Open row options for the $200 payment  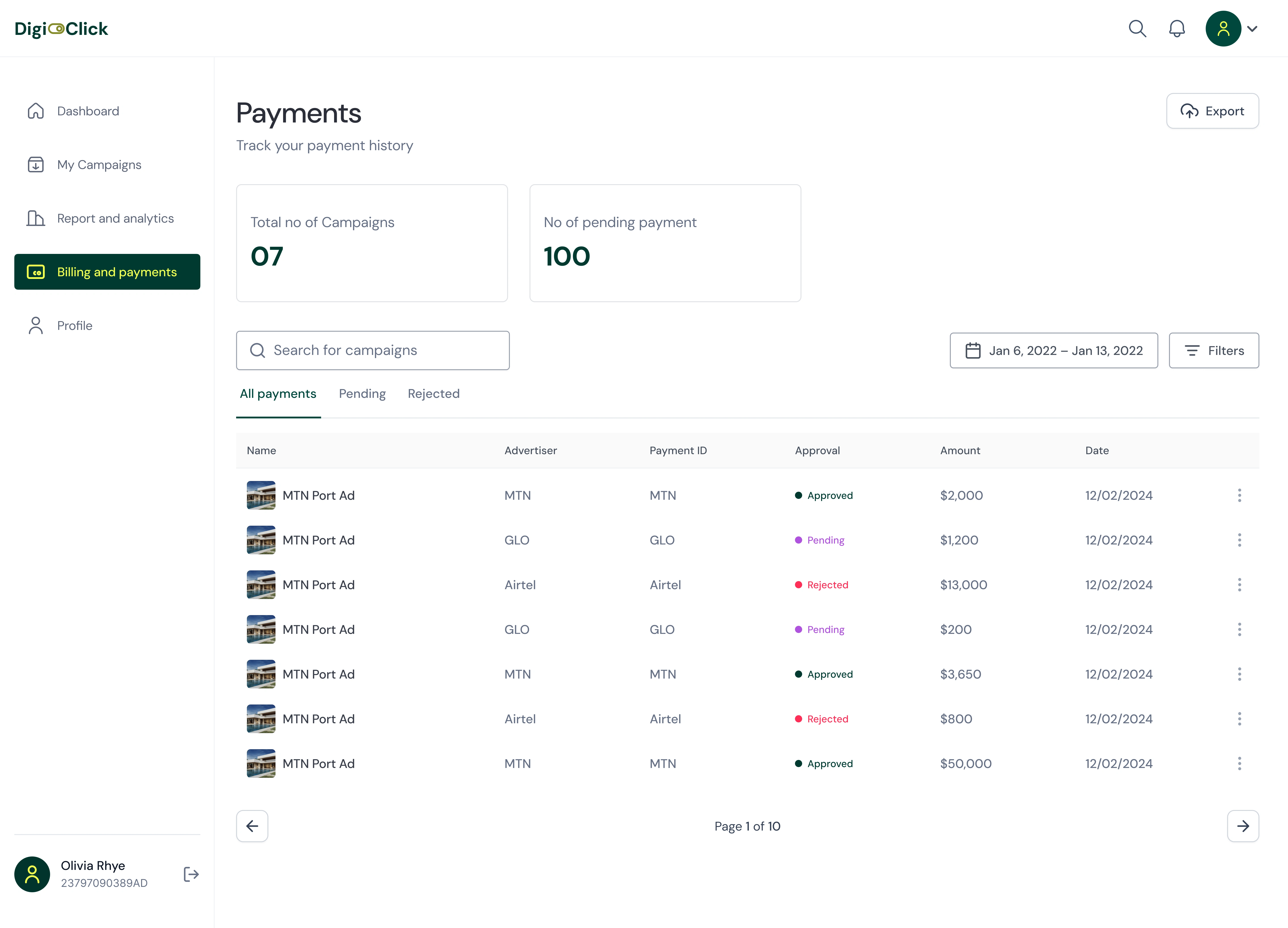1239,629
